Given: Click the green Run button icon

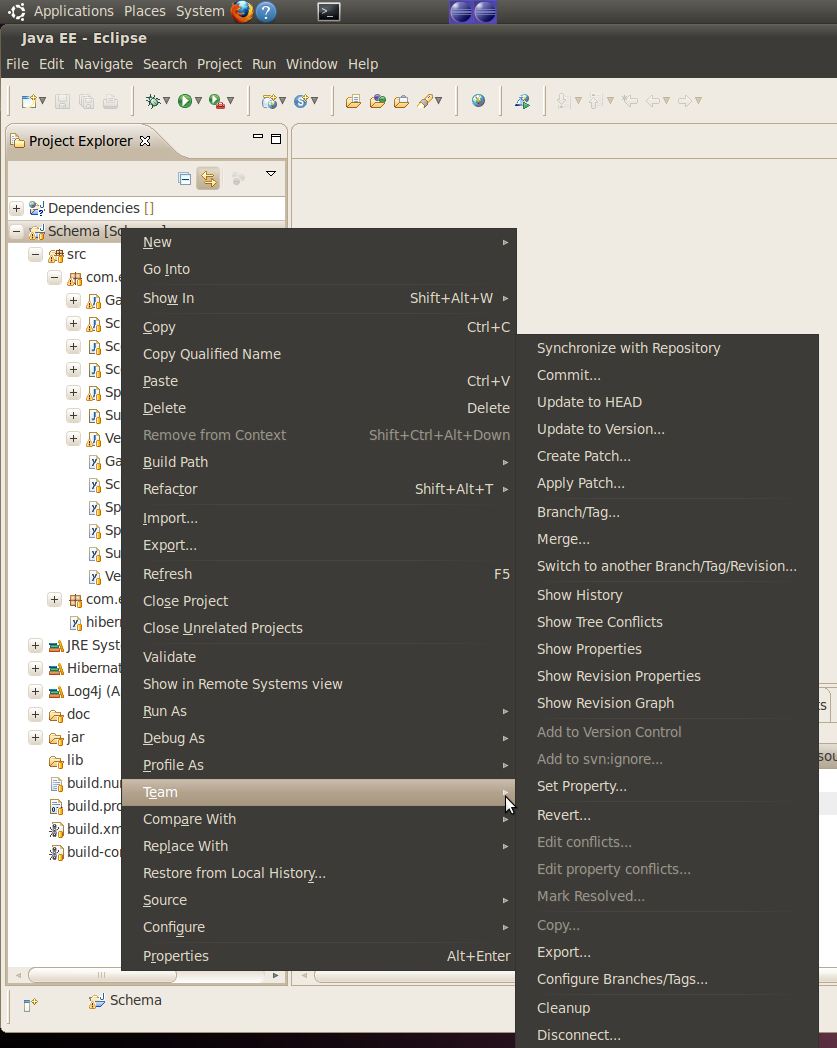Looking at the screenshot, I should point(185,101).
